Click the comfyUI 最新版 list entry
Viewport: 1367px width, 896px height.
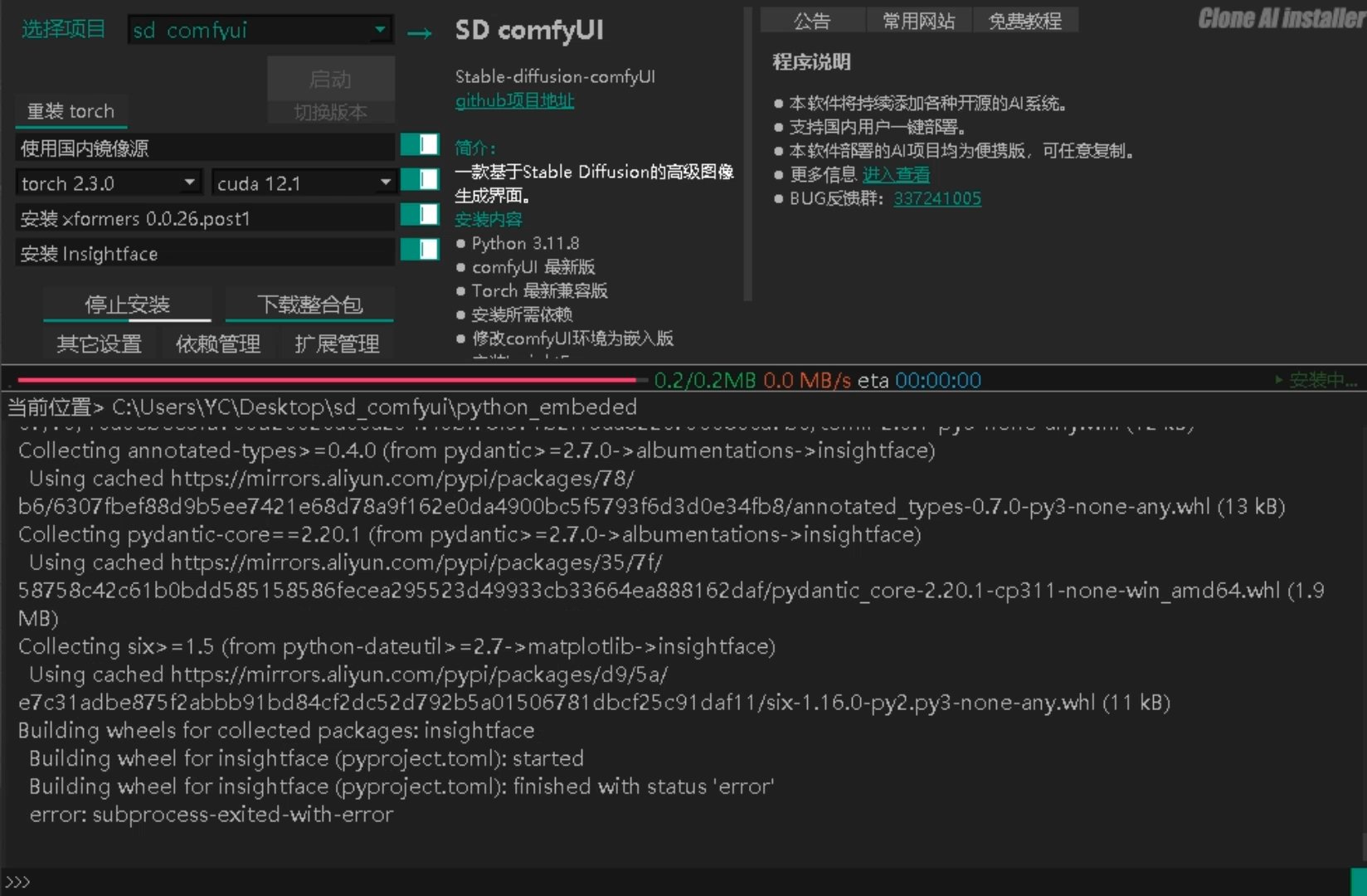tap(533, 267)
